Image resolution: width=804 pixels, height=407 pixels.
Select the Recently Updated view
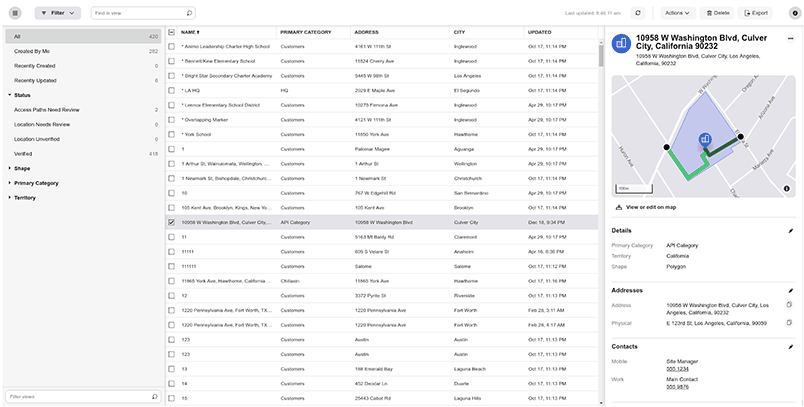pos(83,80)
